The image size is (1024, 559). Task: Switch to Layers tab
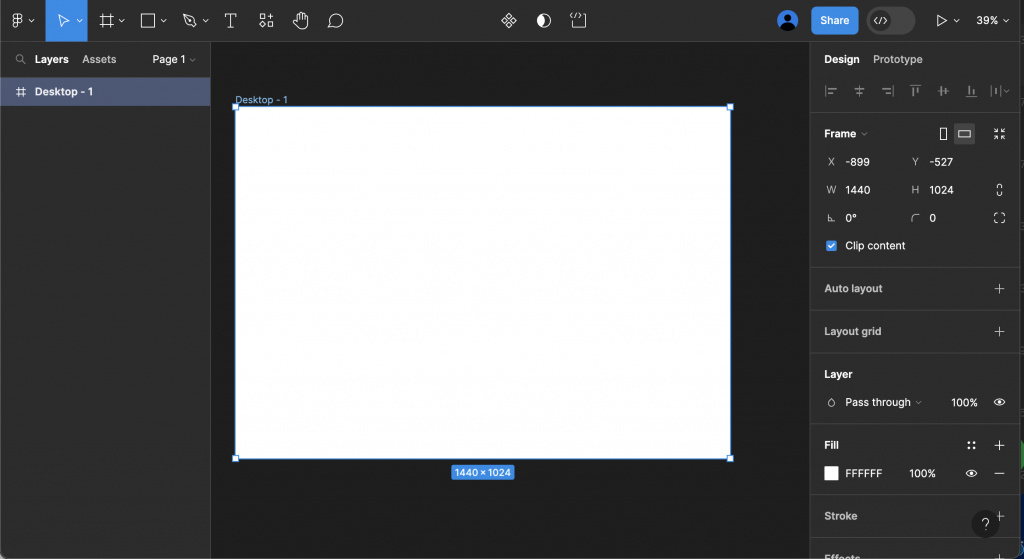coord(52,59)
